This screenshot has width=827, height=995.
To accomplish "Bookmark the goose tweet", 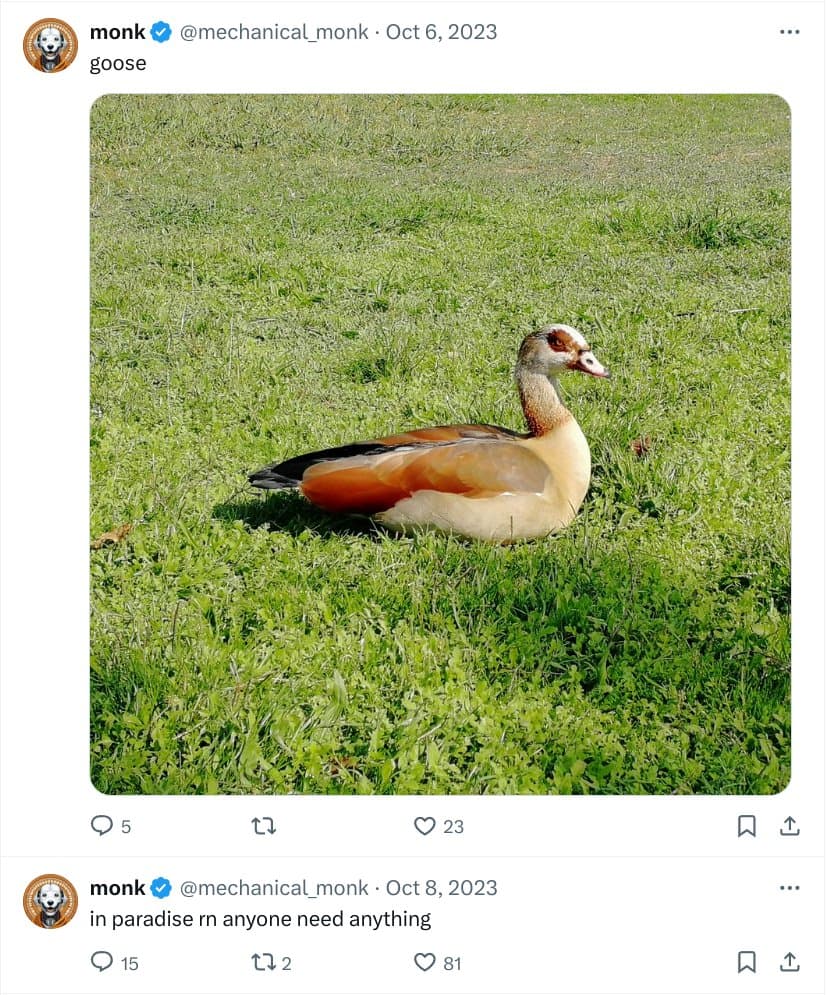I will [747, 826].
